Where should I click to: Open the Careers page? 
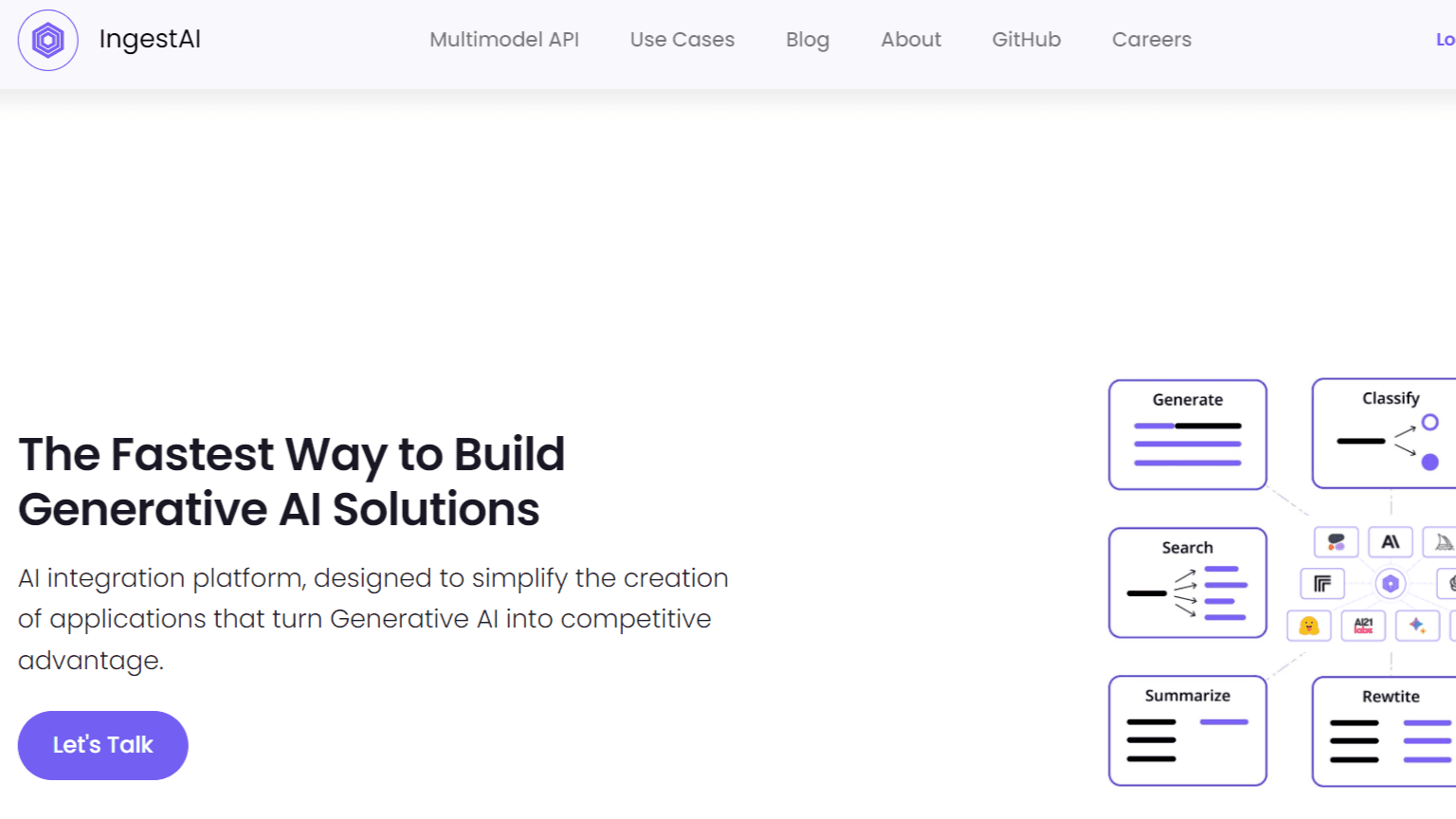click(x=1151, y=40)
